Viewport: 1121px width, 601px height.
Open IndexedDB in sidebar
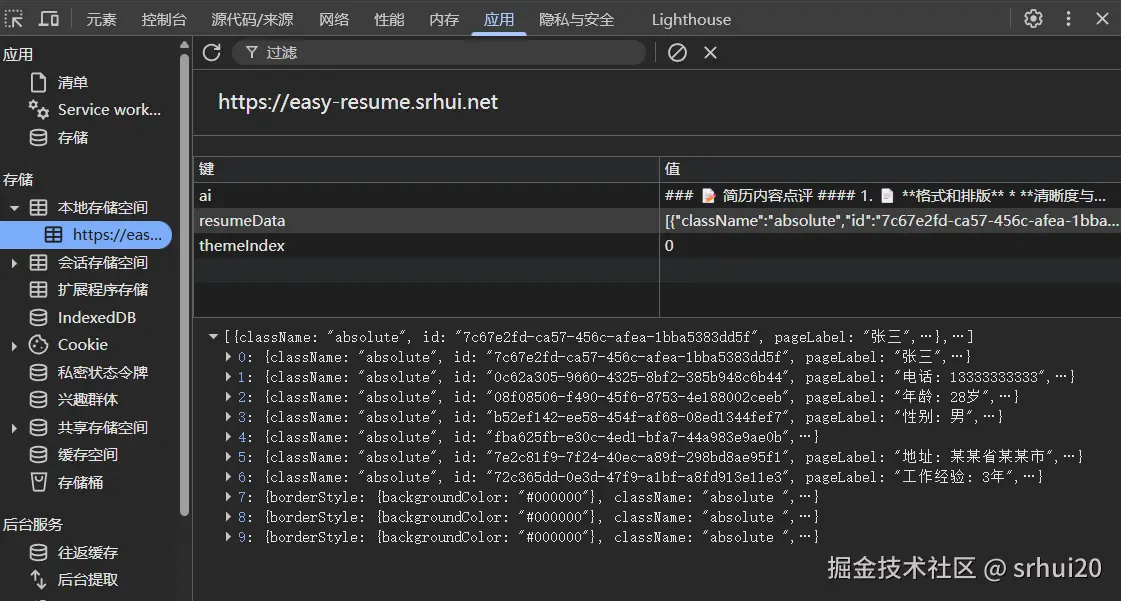click(x=97, y=317)
